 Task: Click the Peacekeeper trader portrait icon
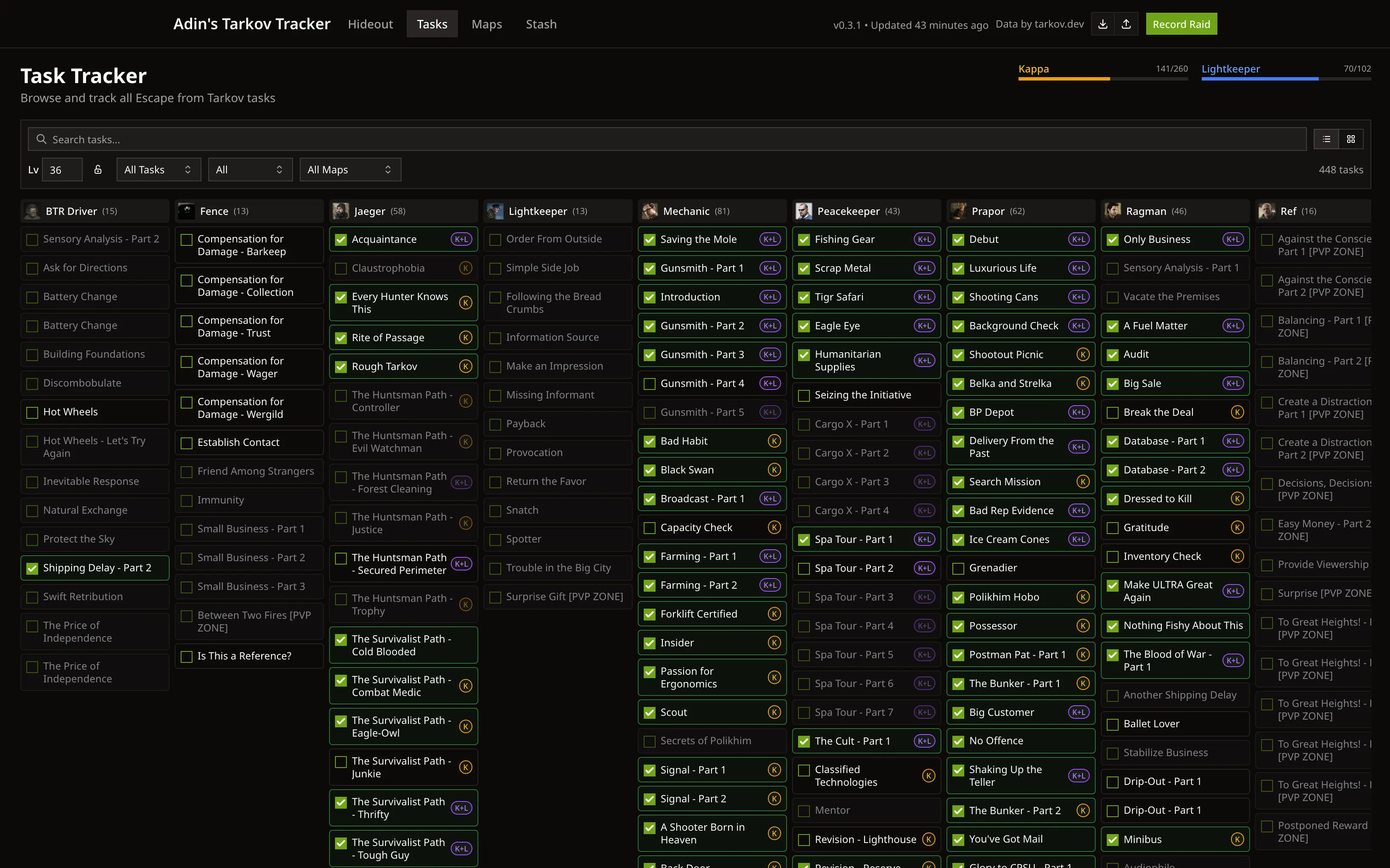pos(804,211)
